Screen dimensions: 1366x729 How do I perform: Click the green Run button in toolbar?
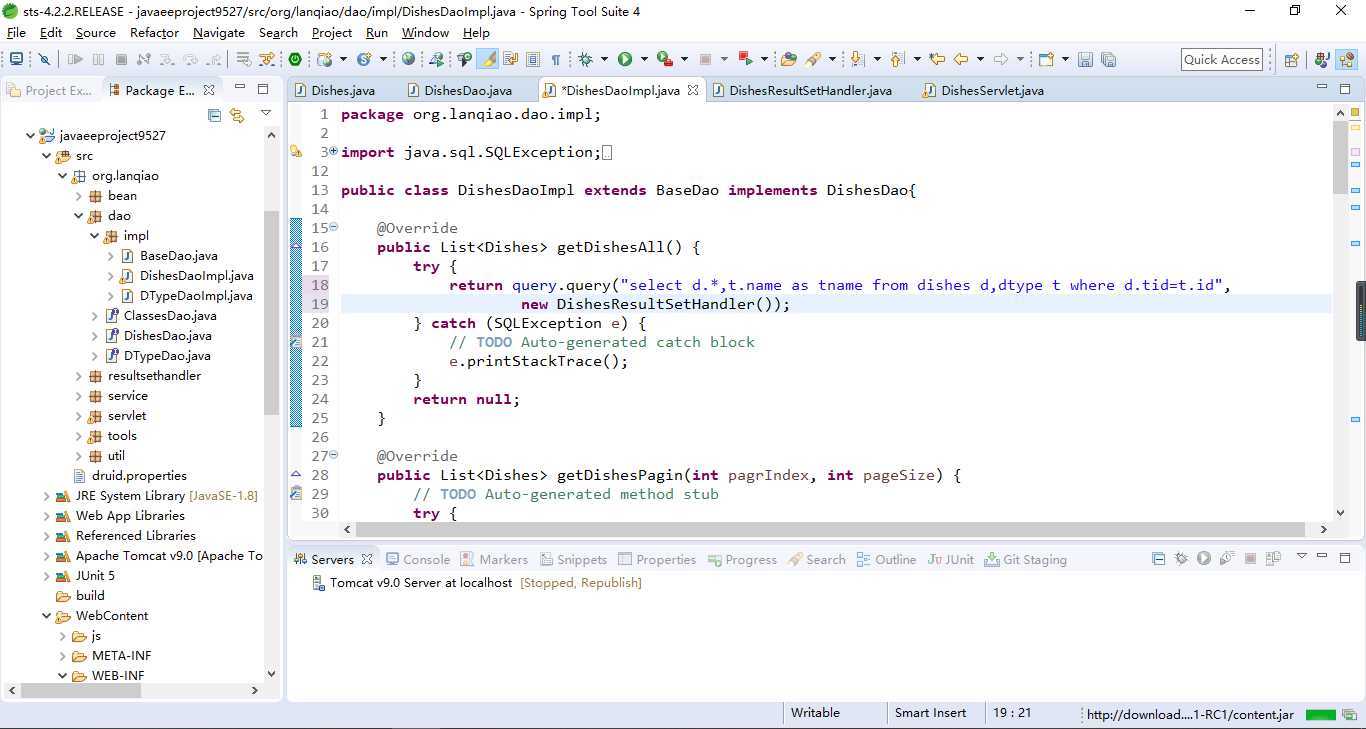click(625, 59)
